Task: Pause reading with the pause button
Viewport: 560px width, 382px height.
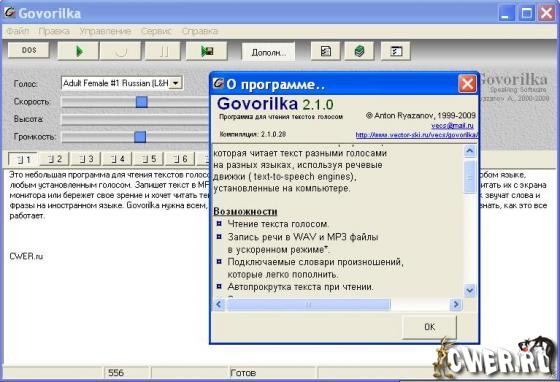Action: 163,51
